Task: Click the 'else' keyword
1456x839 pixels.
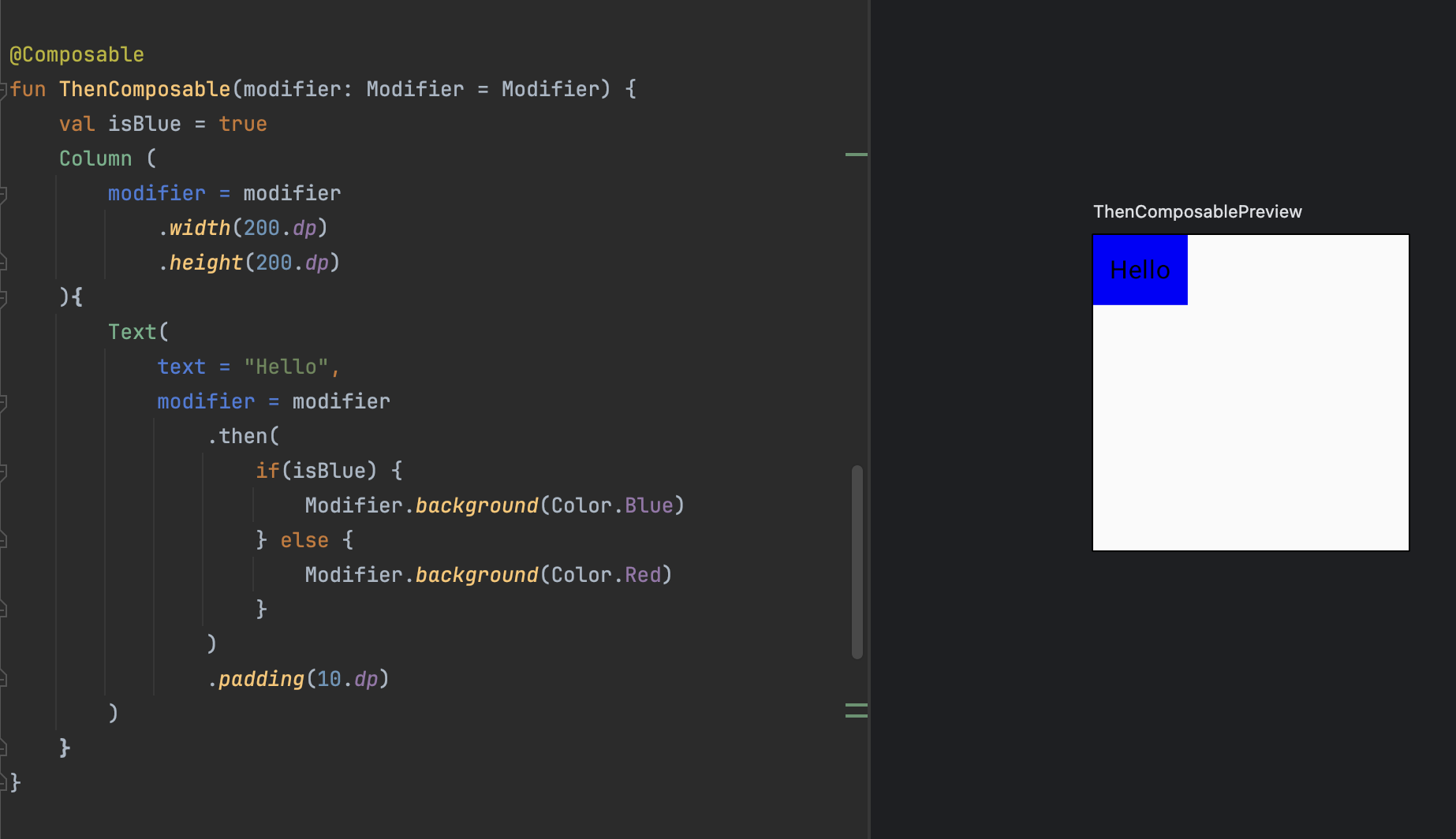Action: pyautogui.click(x=304, y=540)
